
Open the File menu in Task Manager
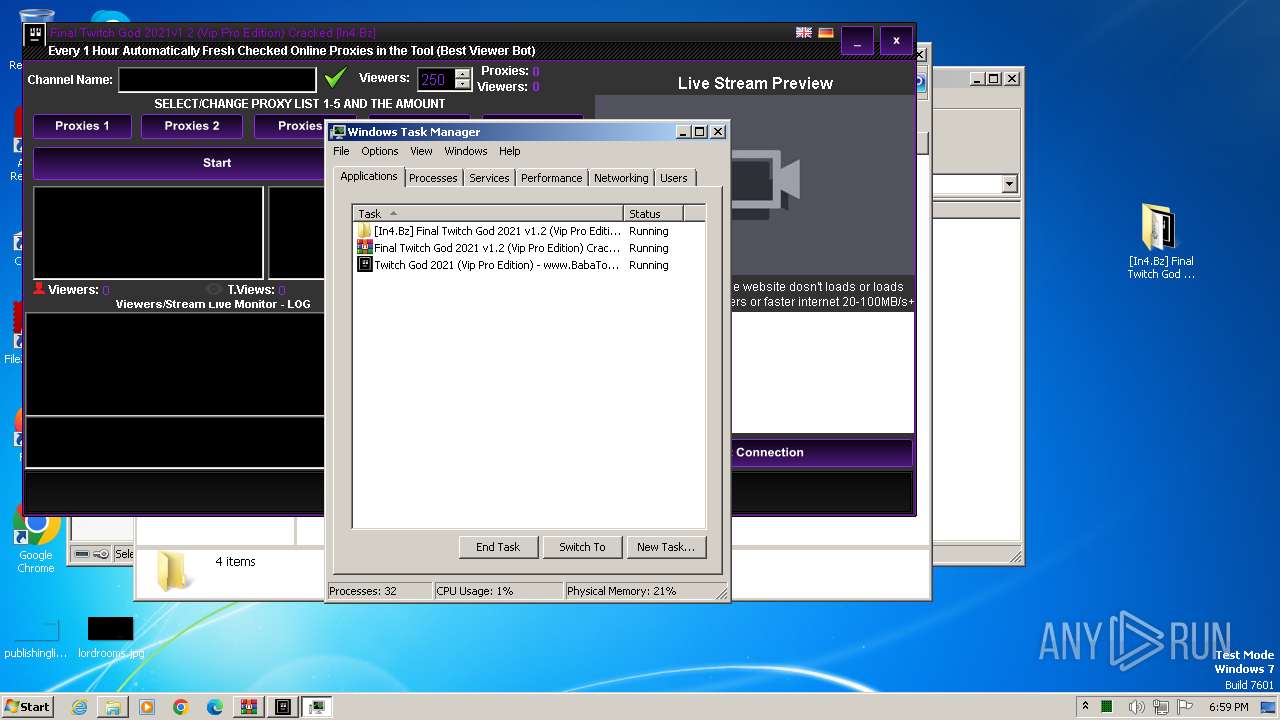pos(341,151)
